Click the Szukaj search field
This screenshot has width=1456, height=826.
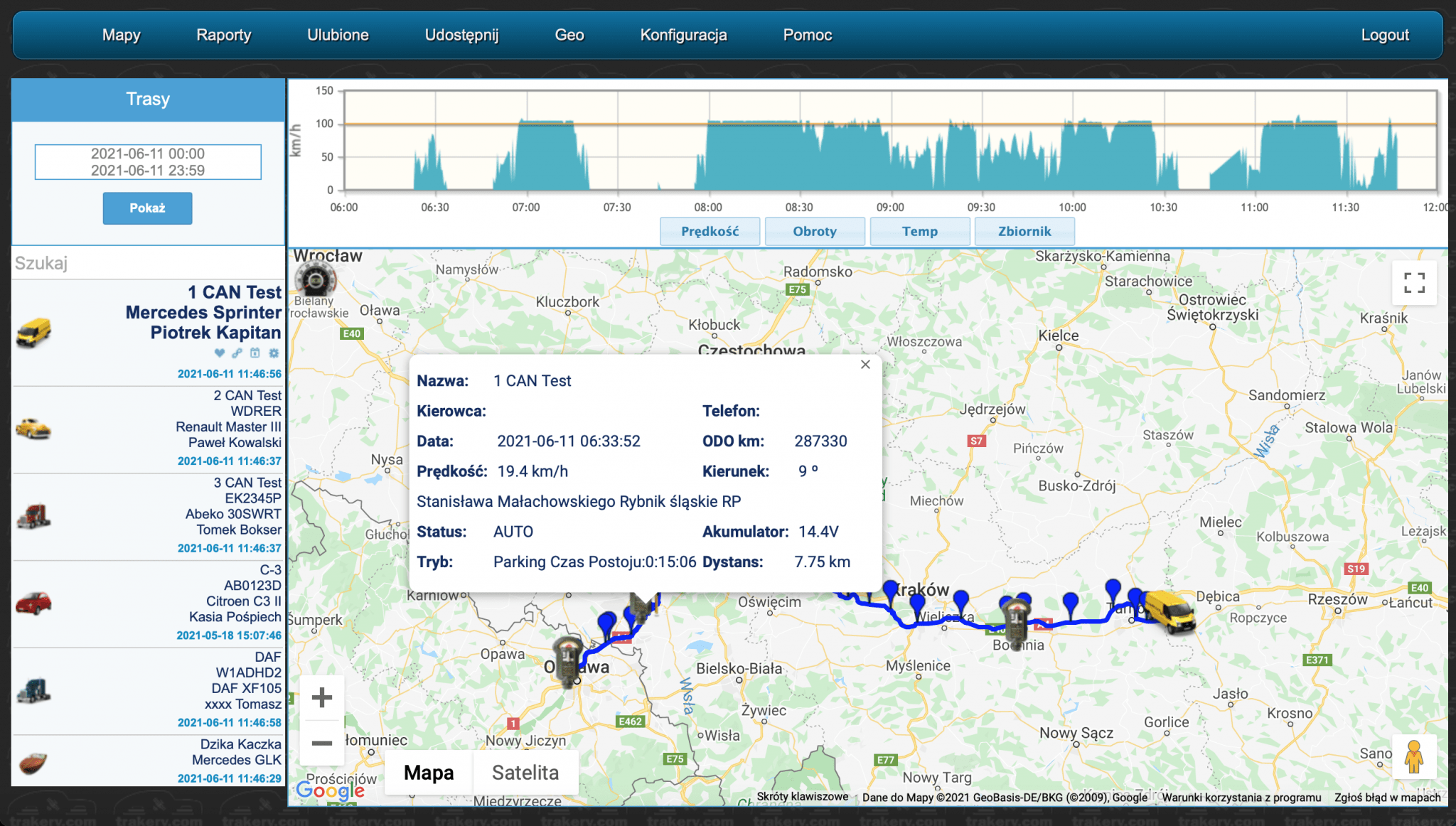tap(148, 263)
